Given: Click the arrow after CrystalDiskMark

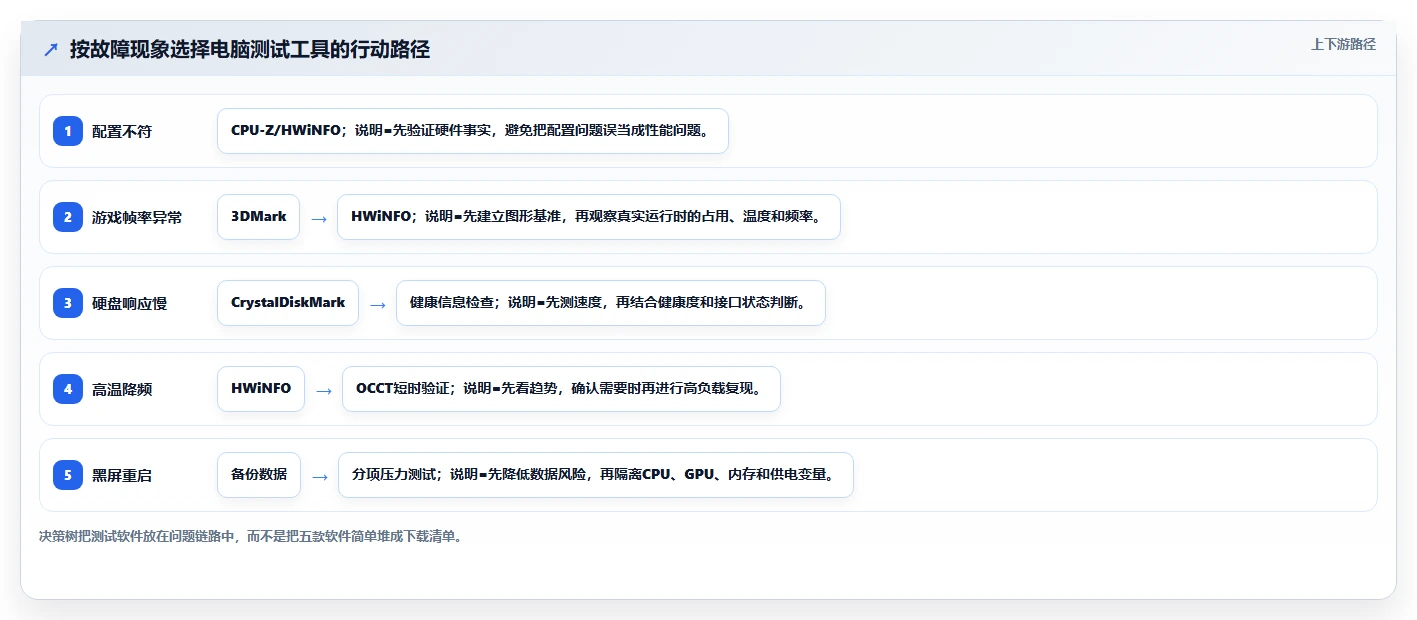Looking at the screenshot, I should pos(378,304).
